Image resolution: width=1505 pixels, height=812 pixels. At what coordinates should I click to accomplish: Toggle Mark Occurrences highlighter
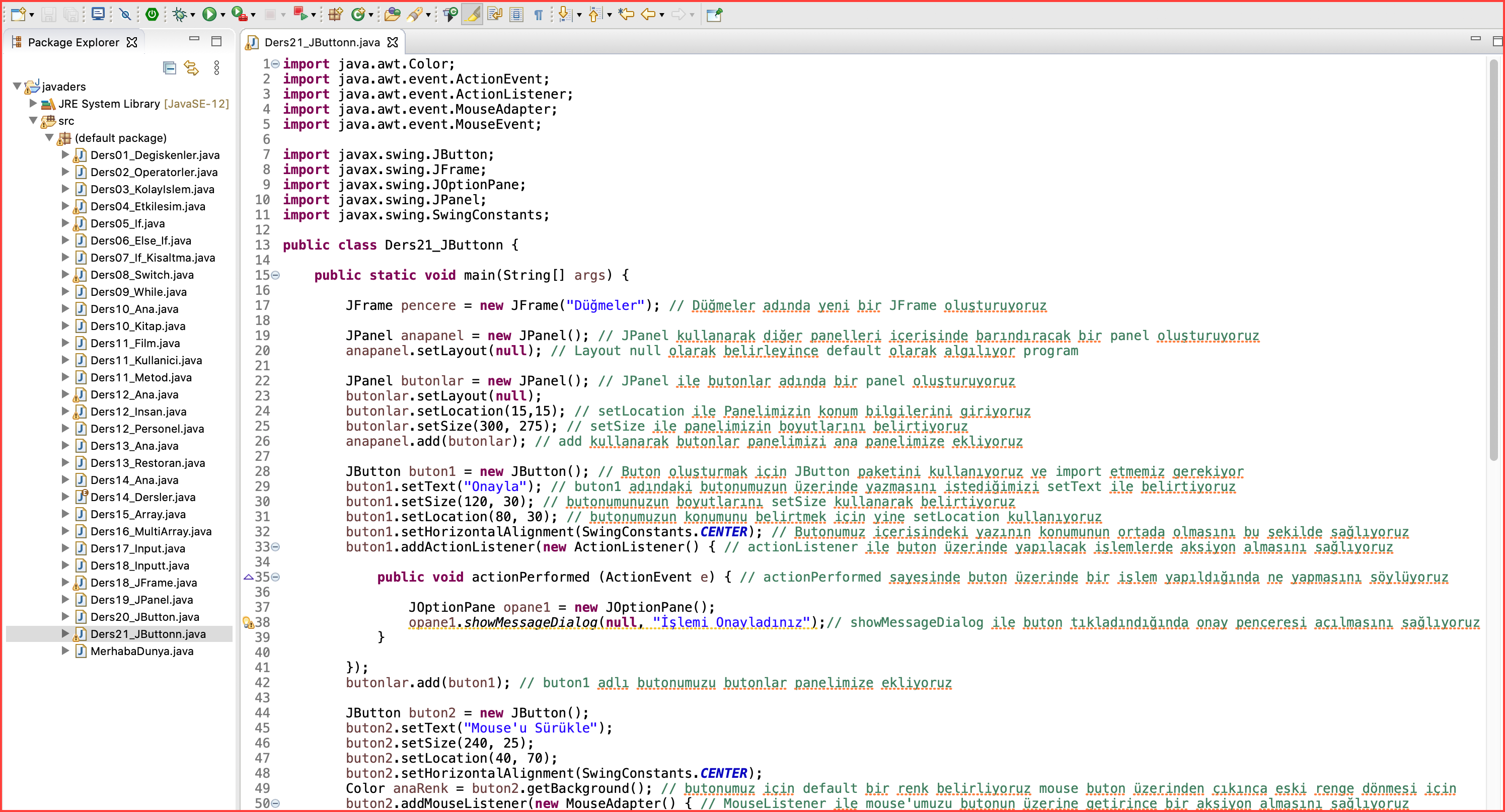pos(472,14)
